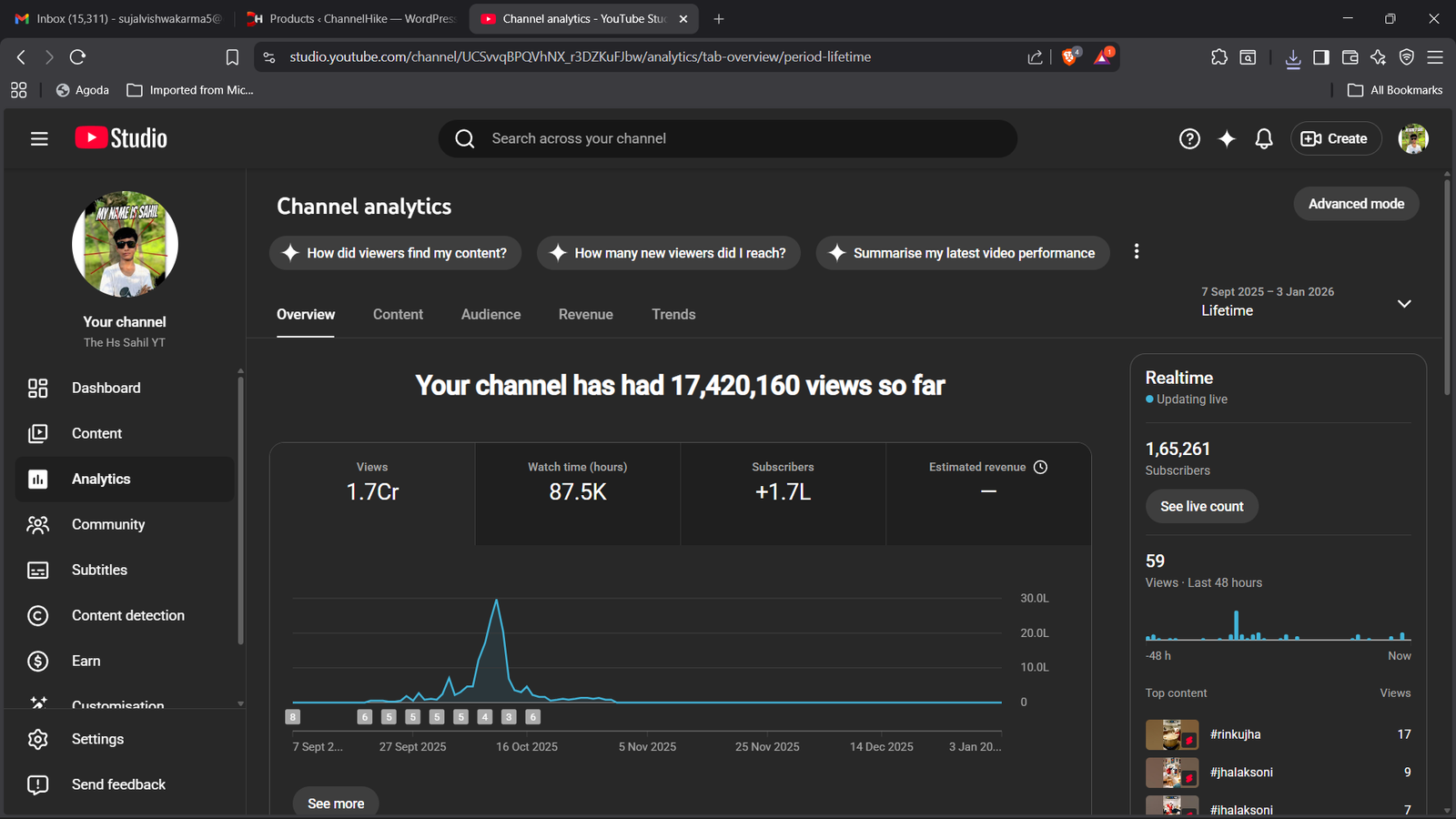1456x819 pixels.
Task: Open the YouTube Studio hamburger menu
Action: tap(38, 138)
